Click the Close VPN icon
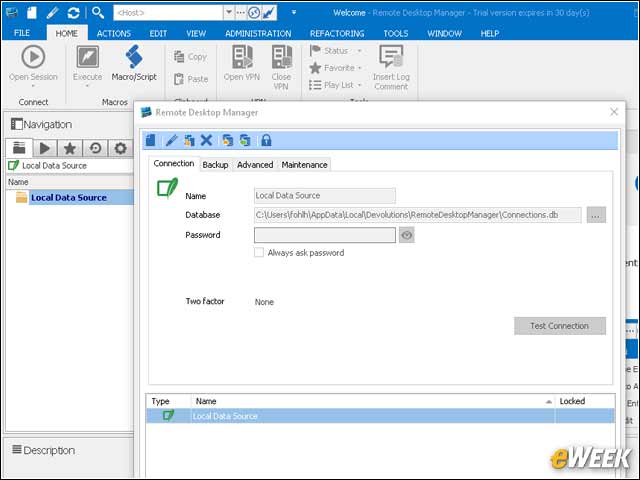 (282, 56)
